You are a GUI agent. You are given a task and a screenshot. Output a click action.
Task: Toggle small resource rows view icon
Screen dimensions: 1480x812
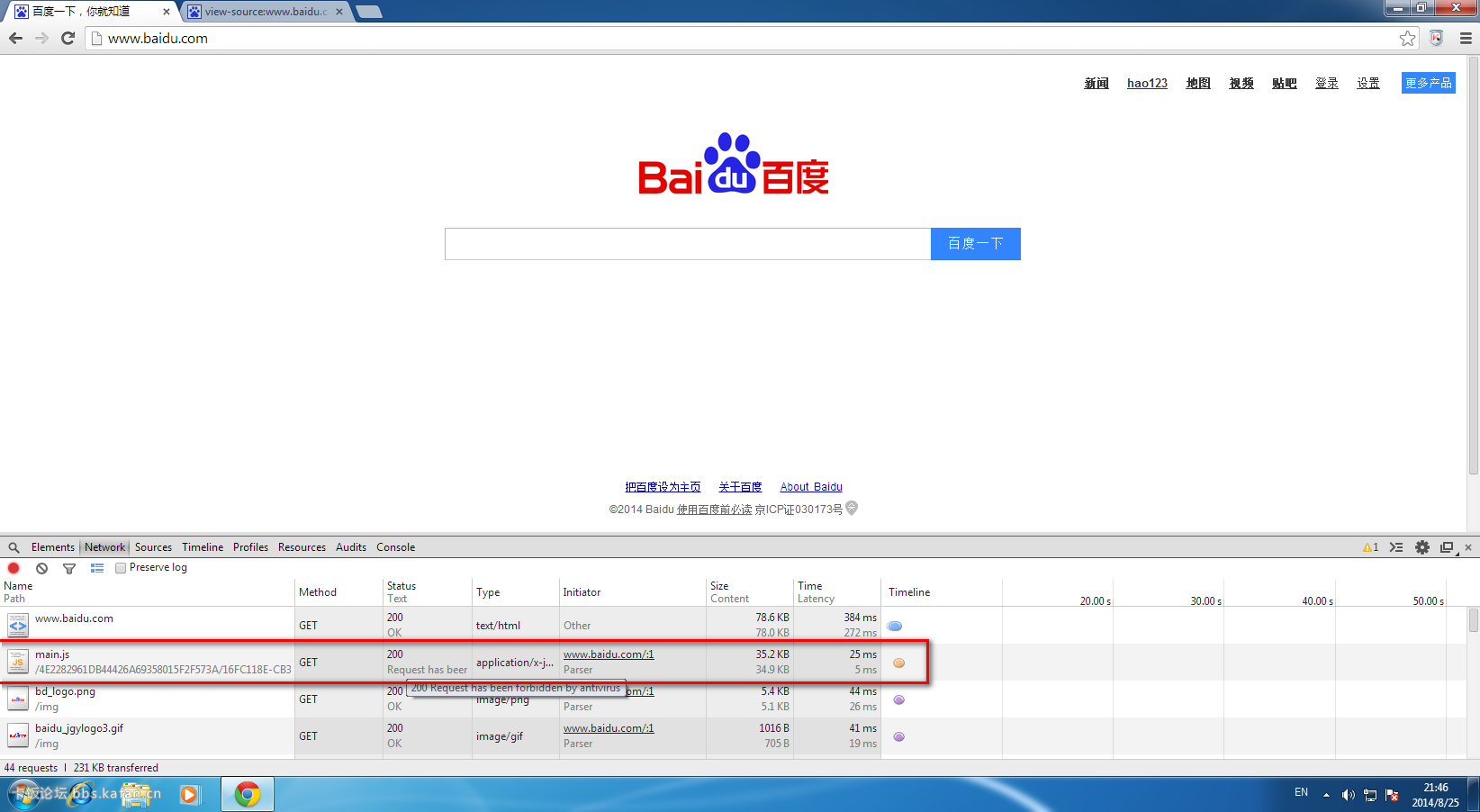97,568
